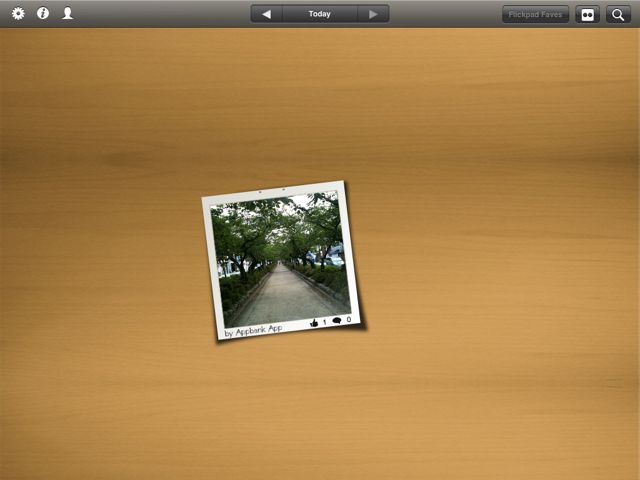Screen dimensions: 640x480
Task: Open comments via speech bubble icon
Action: pyautogui.click(x=337, y=320)
